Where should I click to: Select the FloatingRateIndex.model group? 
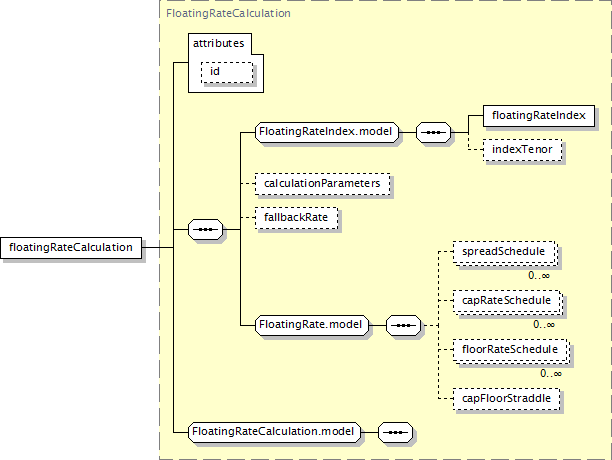(x=327, y=131)
